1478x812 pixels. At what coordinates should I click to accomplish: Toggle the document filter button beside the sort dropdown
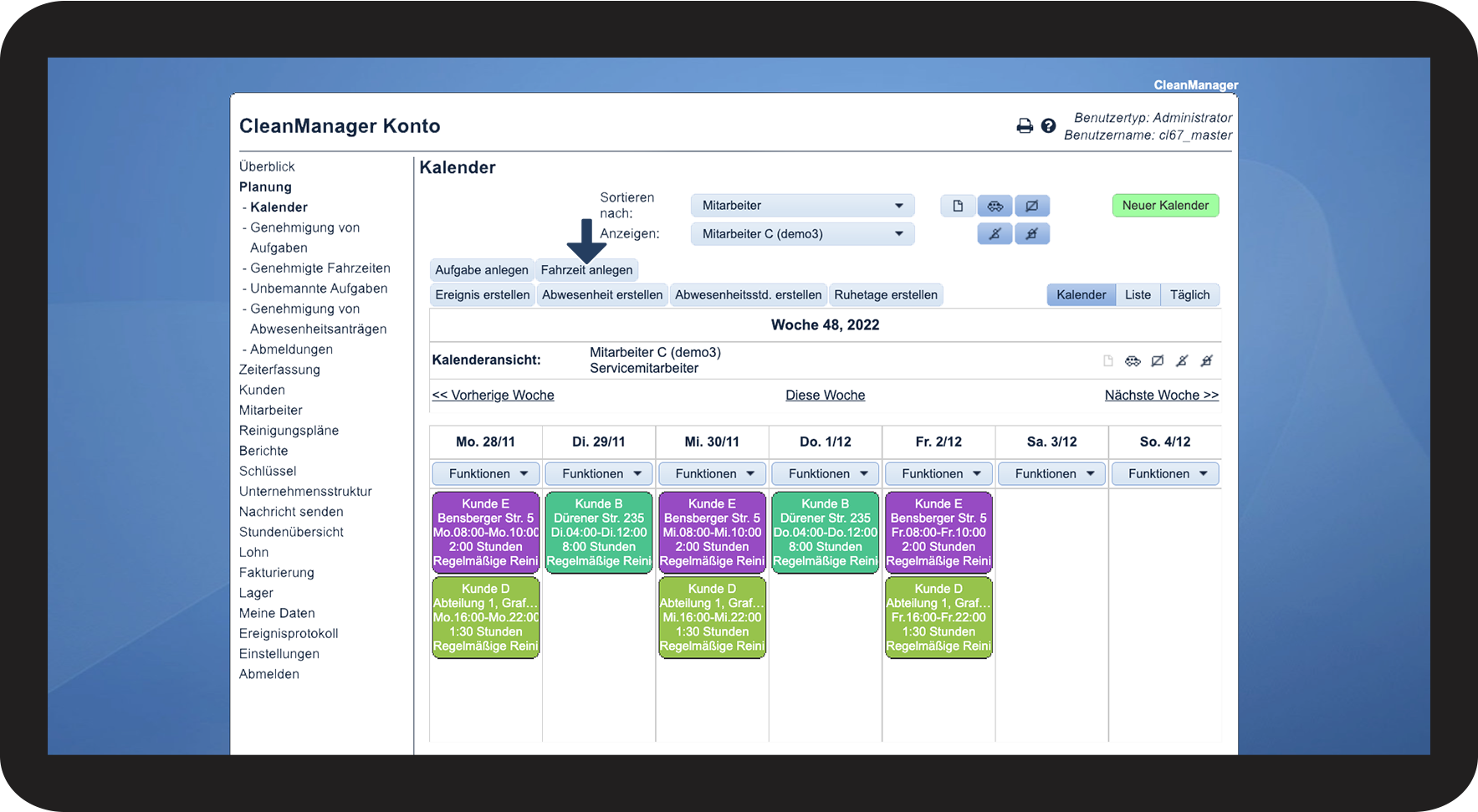959,206
